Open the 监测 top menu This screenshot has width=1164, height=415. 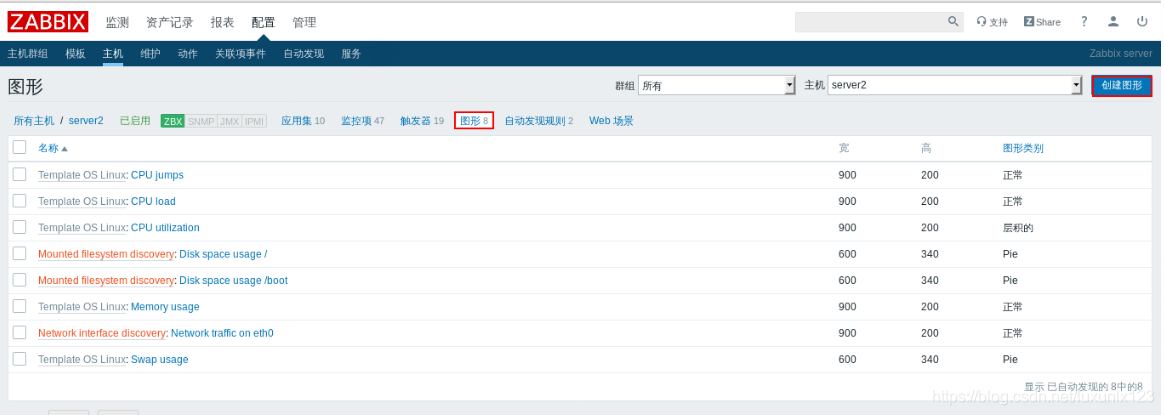117,22
